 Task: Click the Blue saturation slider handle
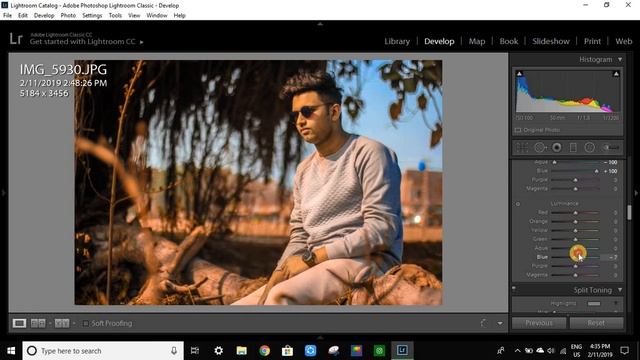tap(596, 171)
